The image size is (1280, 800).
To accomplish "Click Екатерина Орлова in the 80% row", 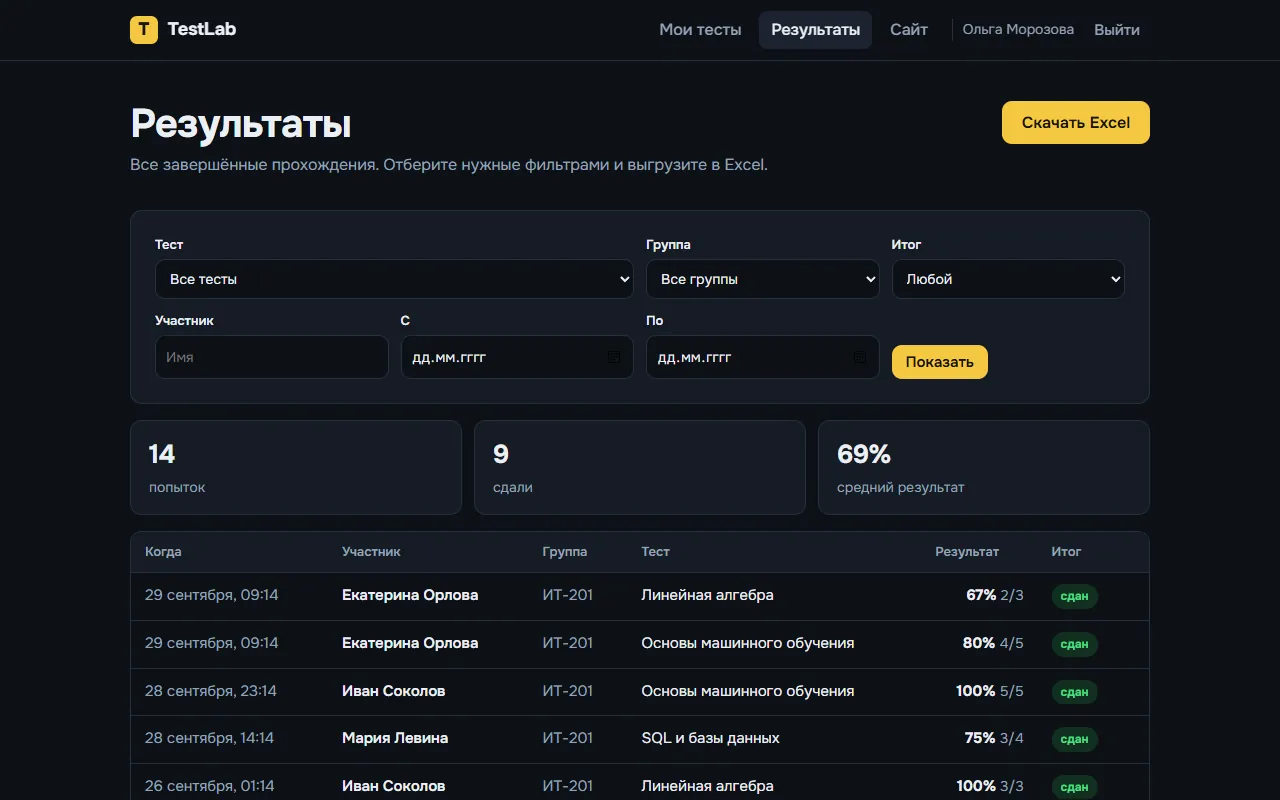I will pos(410,643).
